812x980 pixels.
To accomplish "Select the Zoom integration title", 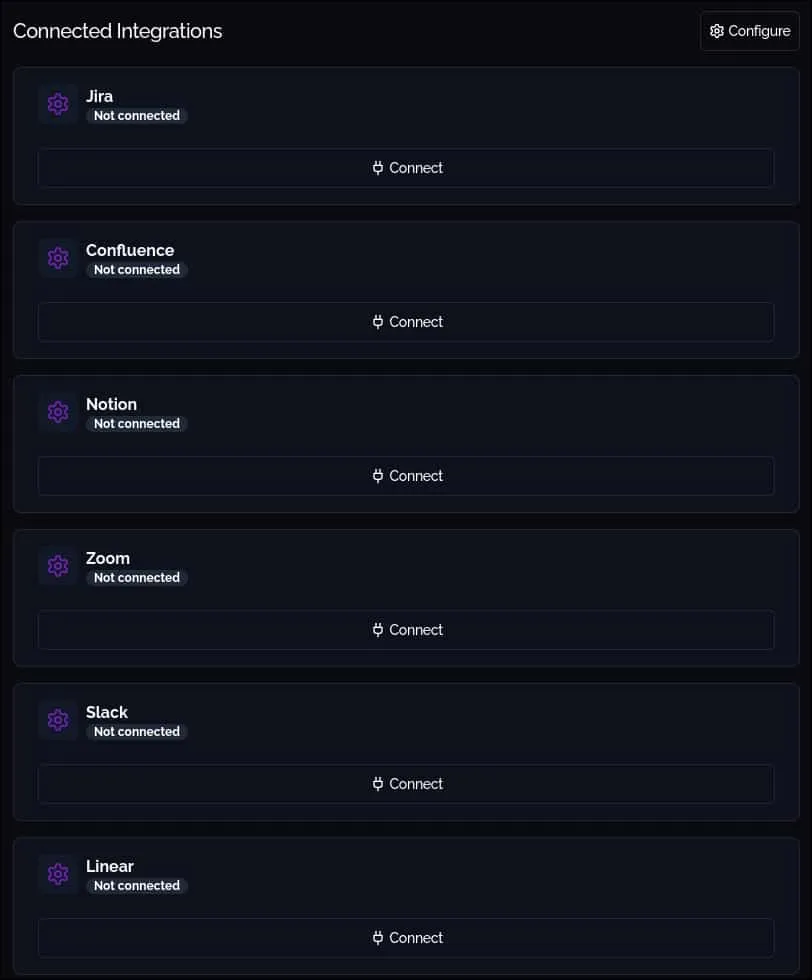I will point(108,558).
